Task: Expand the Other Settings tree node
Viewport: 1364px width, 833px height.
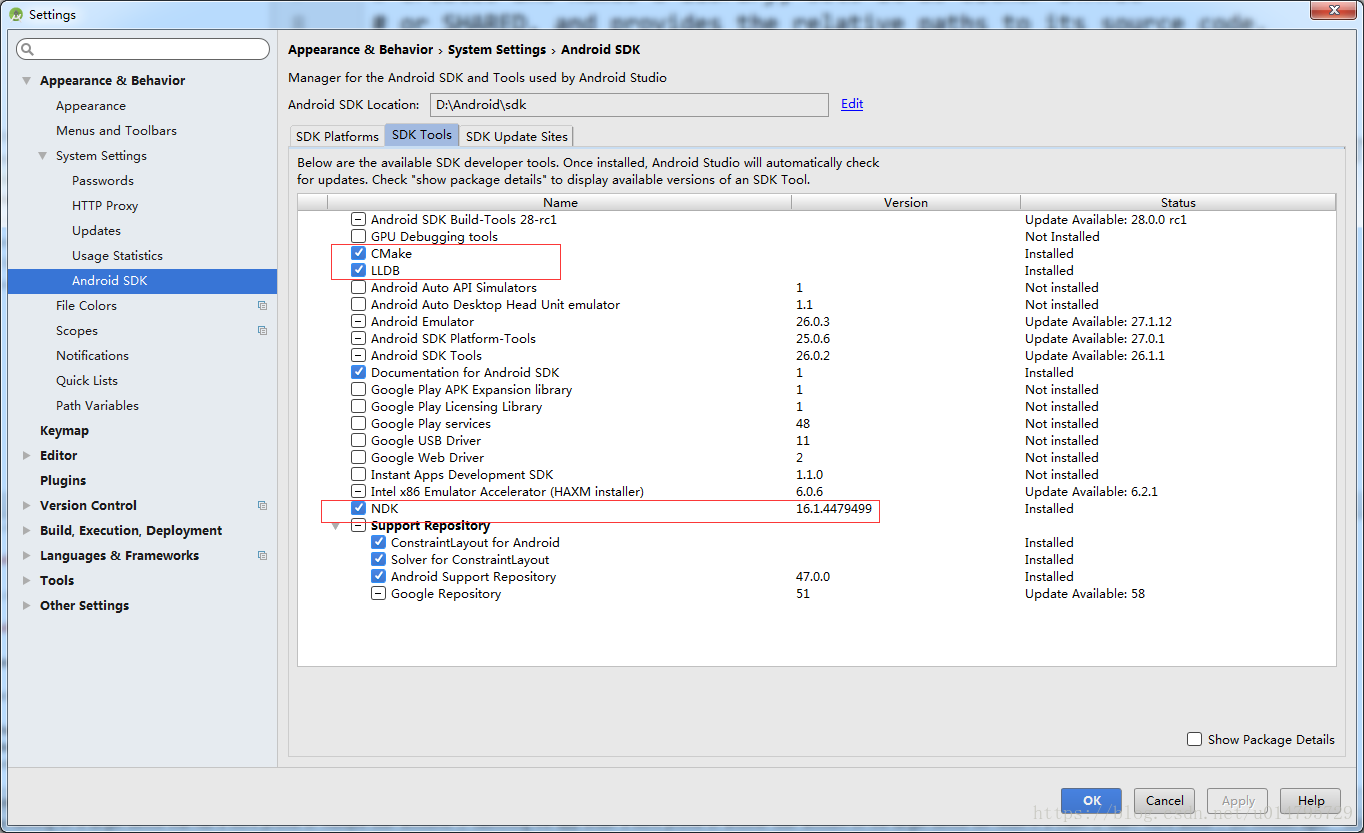Action: [27, 606]
